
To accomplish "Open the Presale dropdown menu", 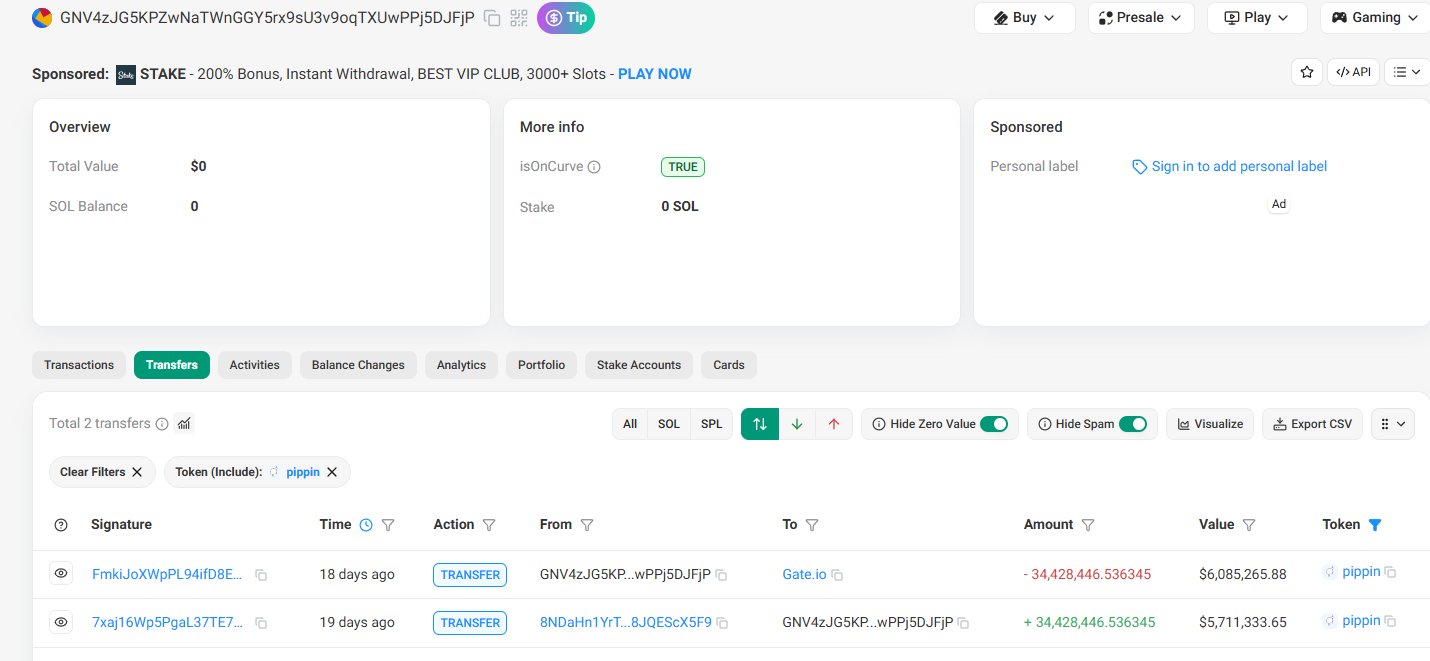I will [x=1141, y=18].
